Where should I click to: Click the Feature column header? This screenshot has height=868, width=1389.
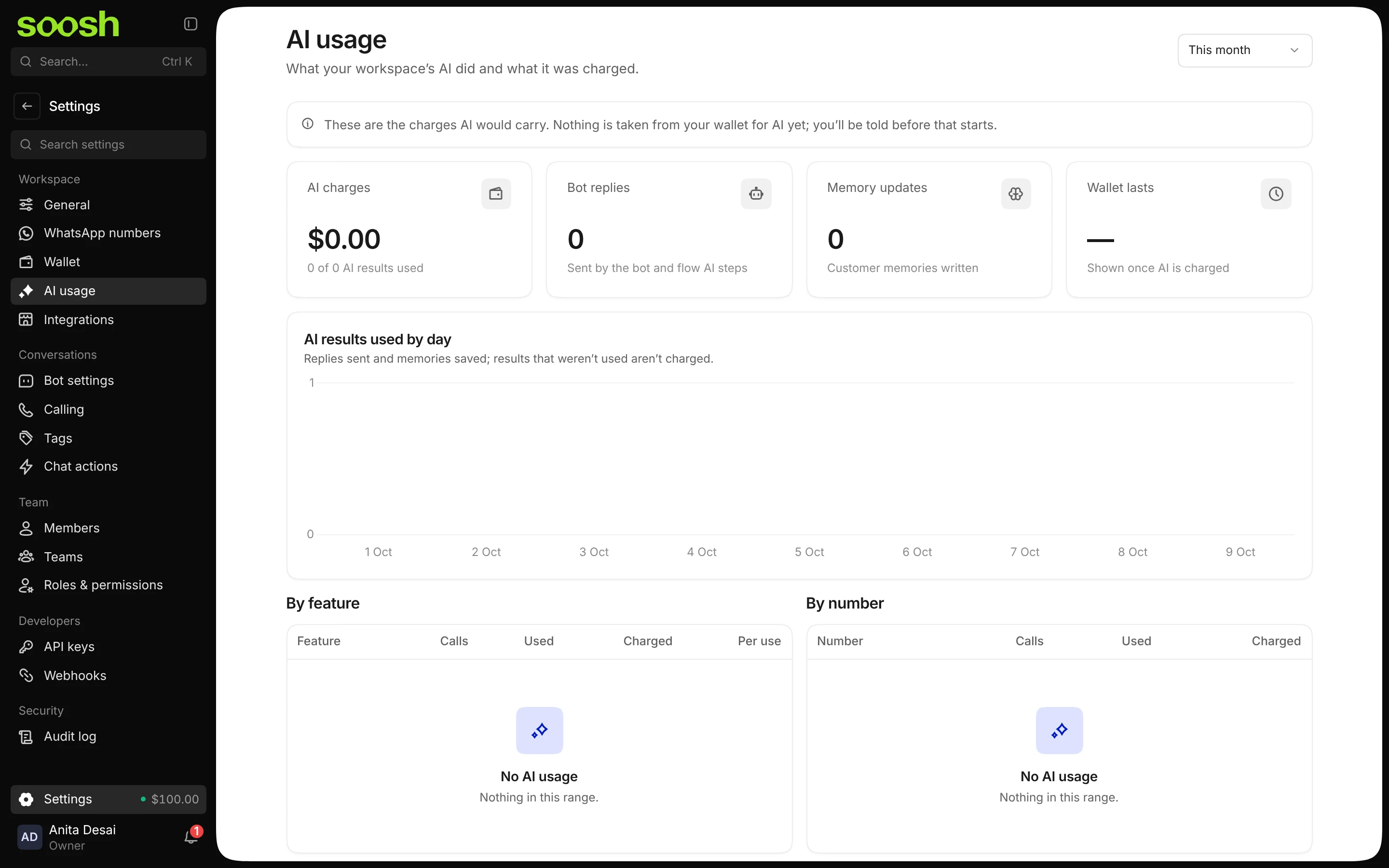318,641
